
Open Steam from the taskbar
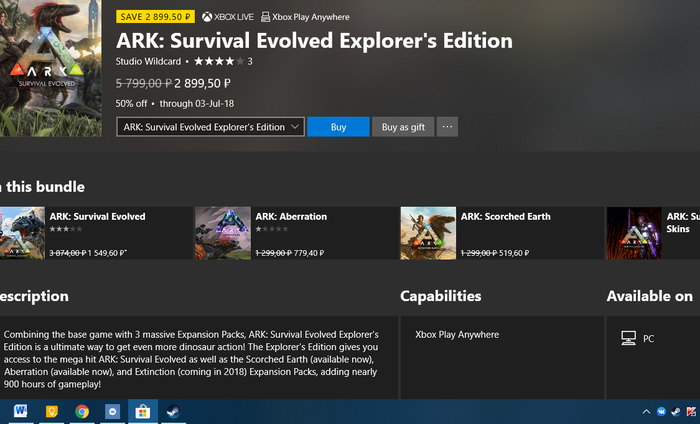[172, 411]
